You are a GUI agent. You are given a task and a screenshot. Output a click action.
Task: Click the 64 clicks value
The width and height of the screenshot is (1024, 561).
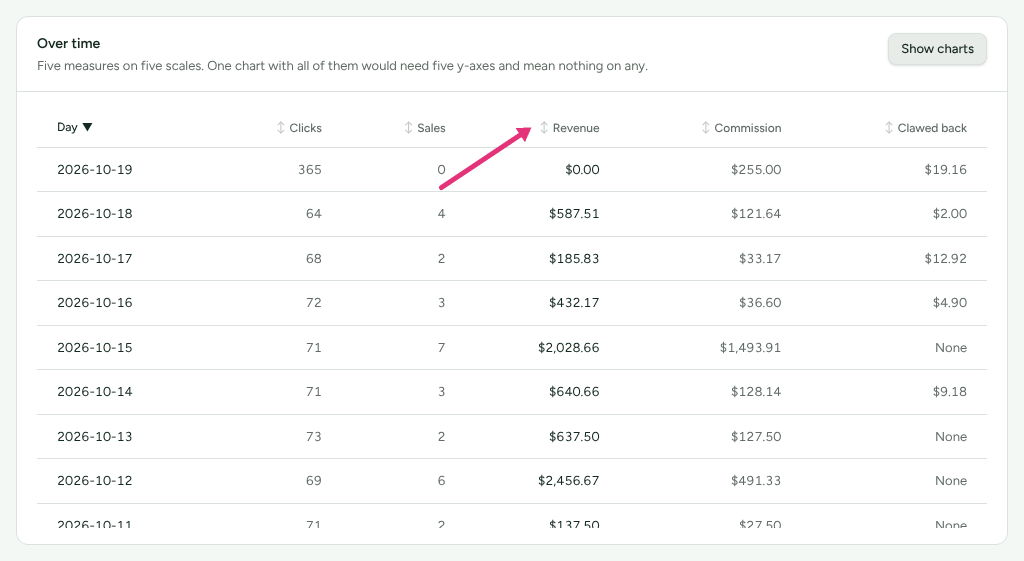(313, 214)
